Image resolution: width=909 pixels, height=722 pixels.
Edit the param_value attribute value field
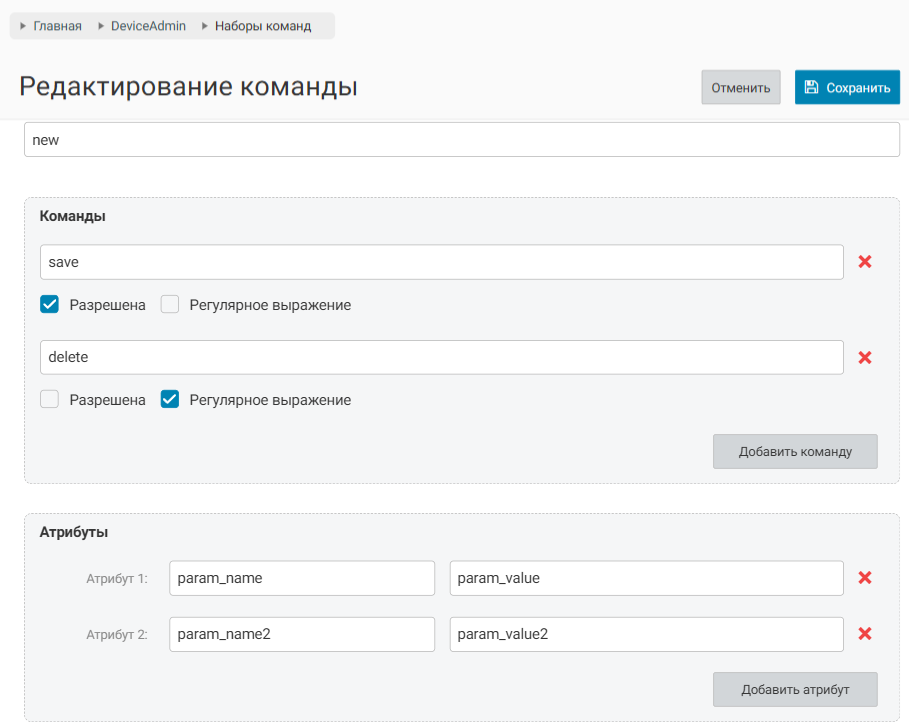point(646,578)
